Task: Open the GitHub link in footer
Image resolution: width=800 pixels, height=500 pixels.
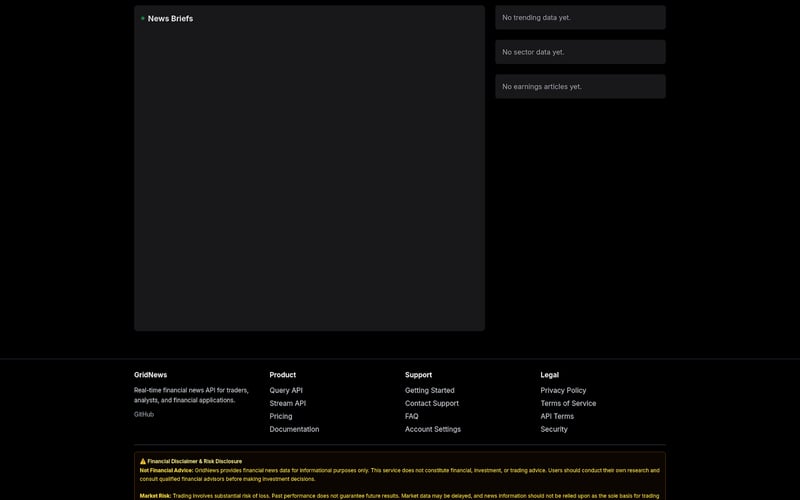Action: point(144,414)
